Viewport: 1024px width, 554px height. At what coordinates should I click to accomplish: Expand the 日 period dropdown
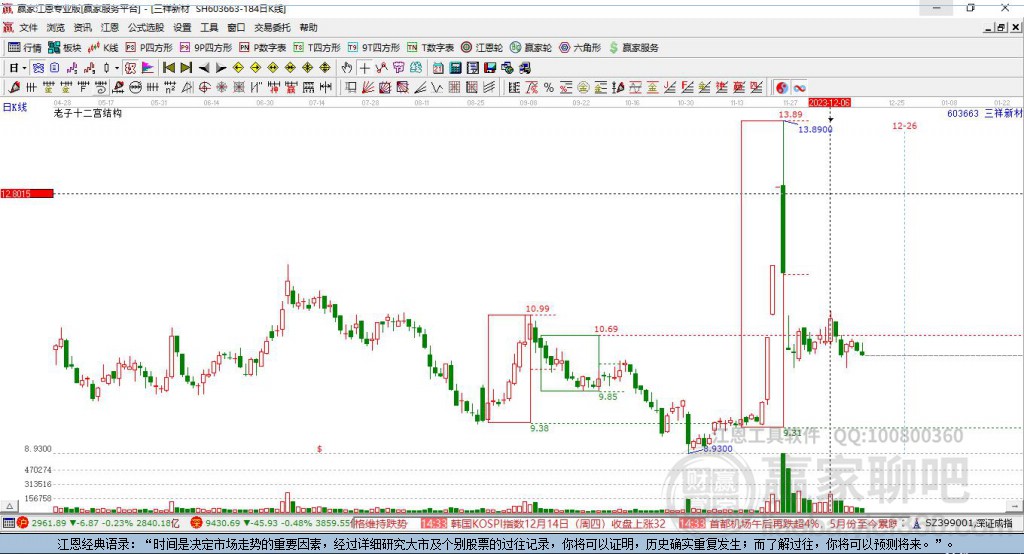[24, 68]
